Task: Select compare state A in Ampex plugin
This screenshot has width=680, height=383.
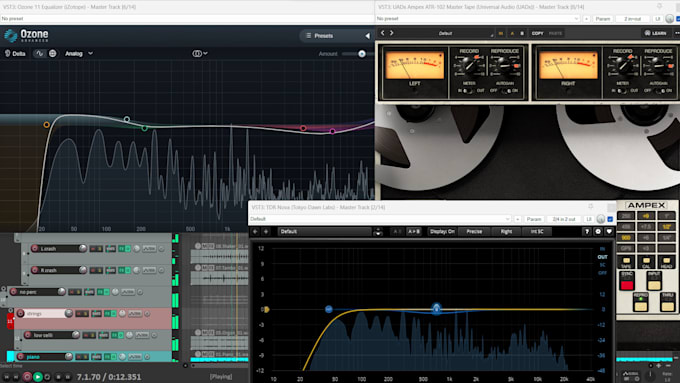Action: tap(512, 33)
